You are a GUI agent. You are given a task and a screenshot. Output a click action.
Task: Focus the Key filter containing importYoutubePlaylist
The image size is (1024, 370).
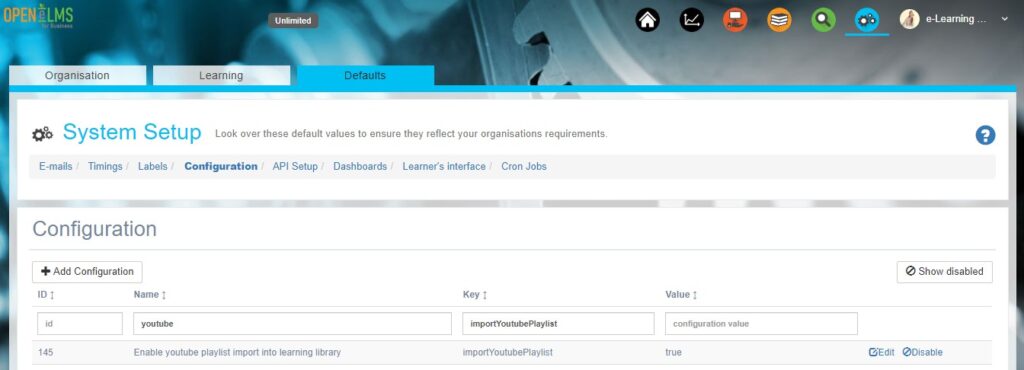point(558,324)
